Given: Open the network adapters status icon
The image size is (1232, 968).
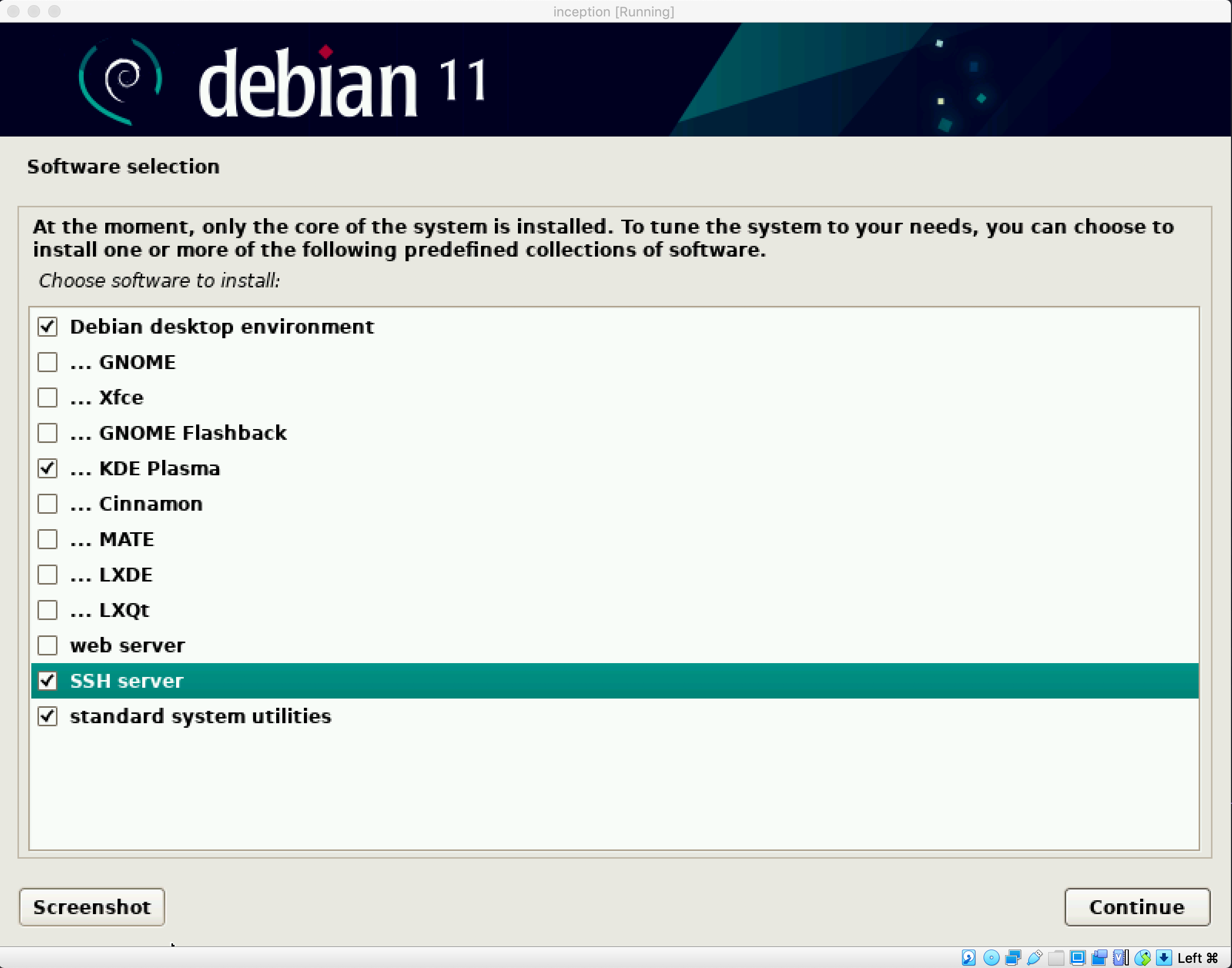Looking at the screenshot, I should 1013,958.
